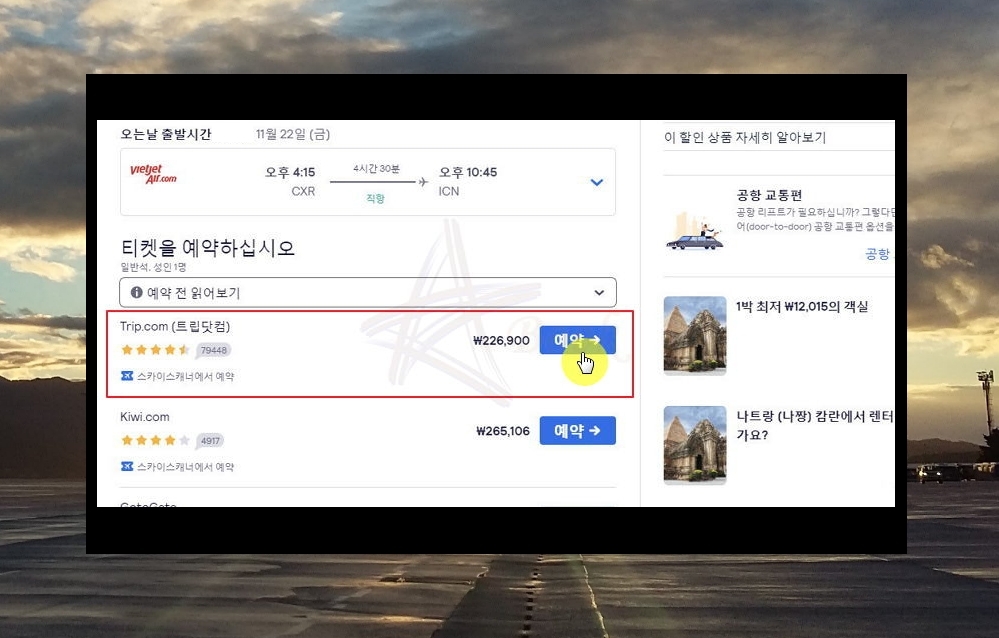Click flight duration 4시간 30분
999x638 pixels.
click(x=377, y=169)
